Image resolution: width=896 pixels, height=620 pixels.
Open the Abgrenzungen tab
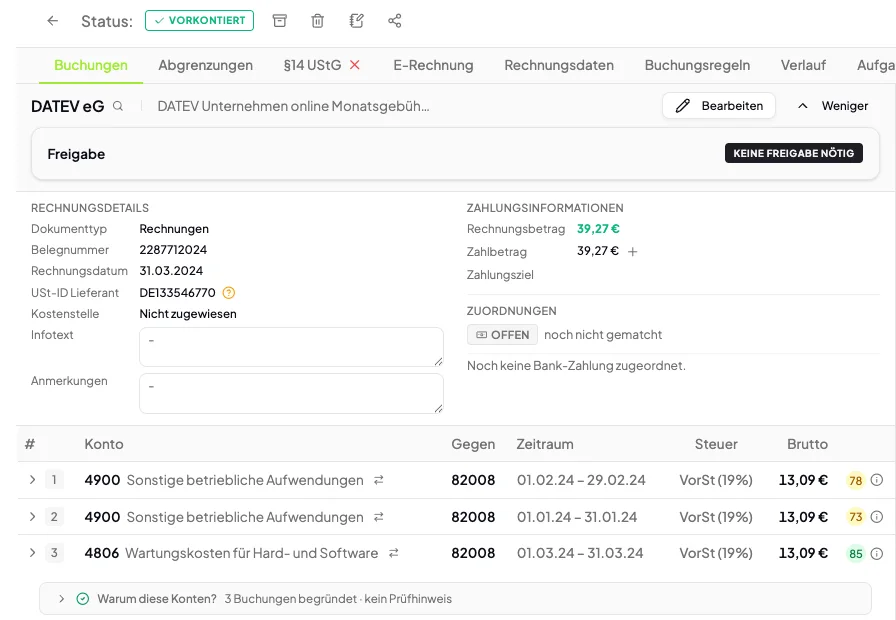point(206,65)
